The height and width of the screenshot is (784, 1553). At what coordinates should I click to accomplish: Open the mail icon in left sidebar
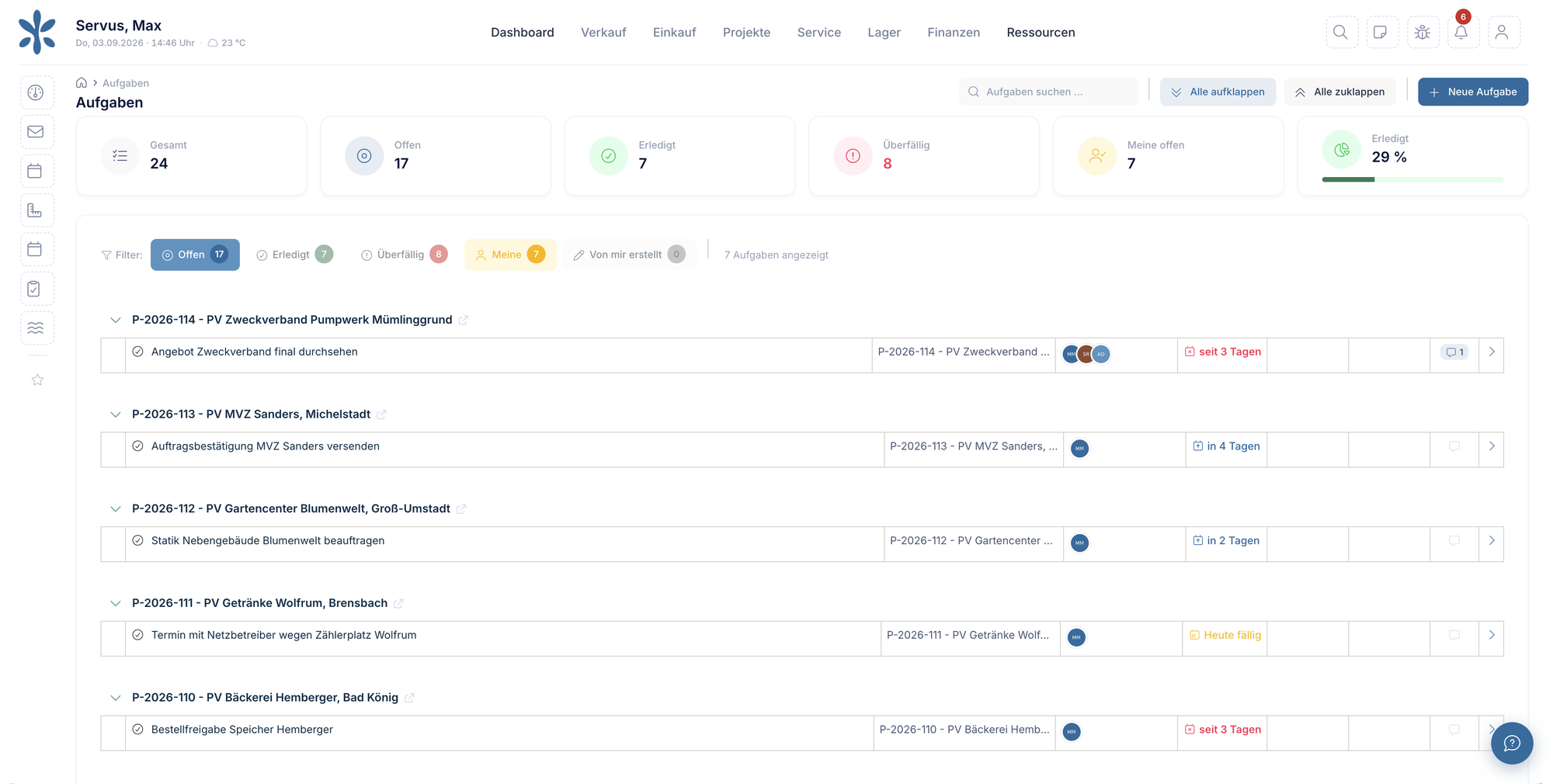(x=36, y=132)
